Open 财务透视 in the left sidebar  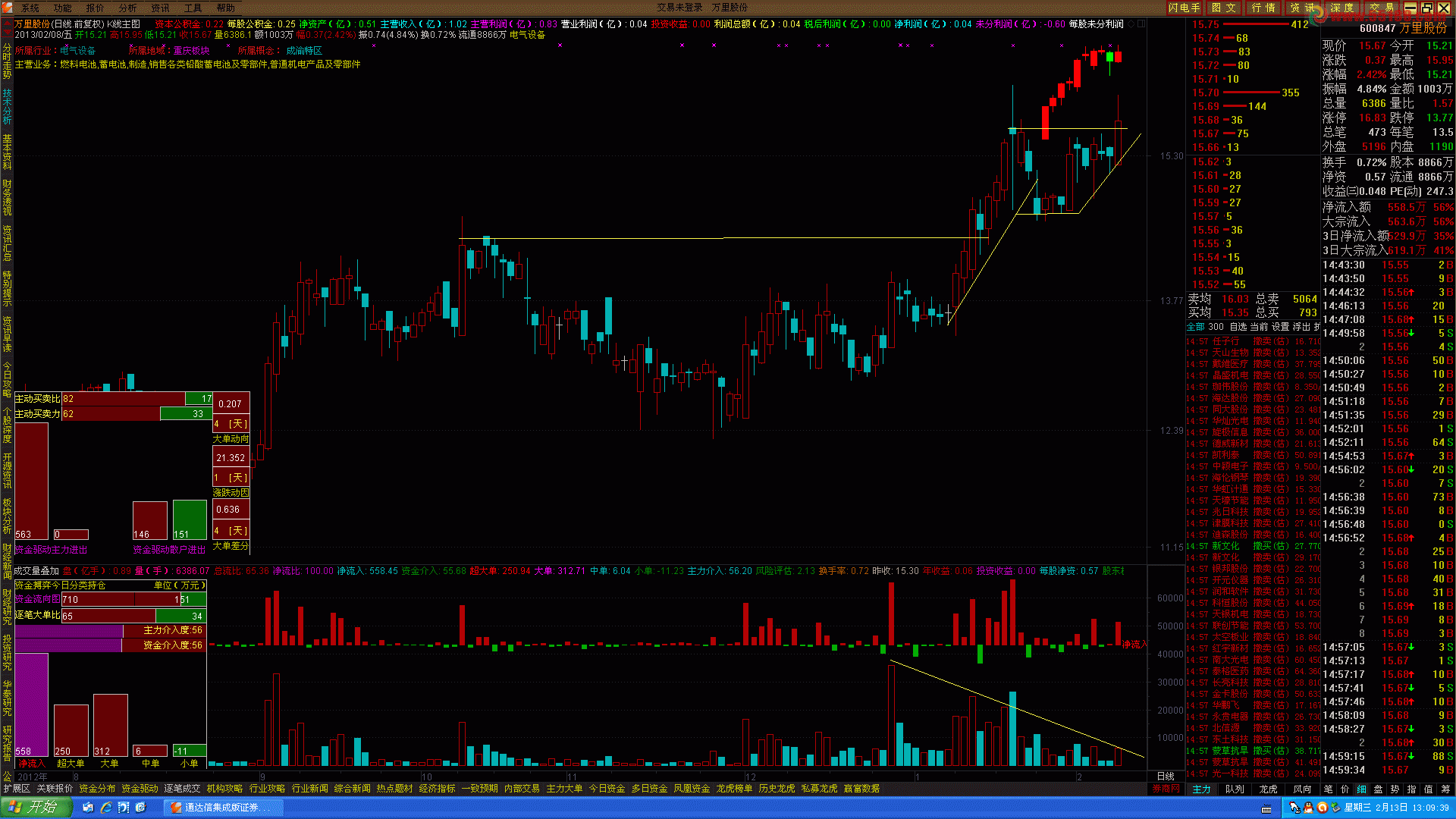7,198
